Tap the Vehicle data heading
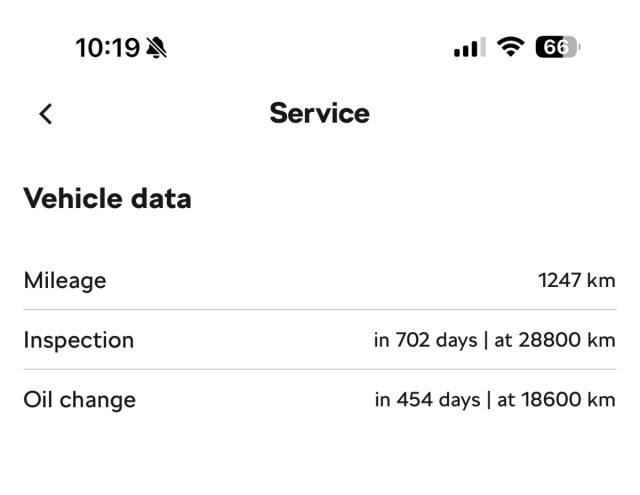 click(107, 198)
